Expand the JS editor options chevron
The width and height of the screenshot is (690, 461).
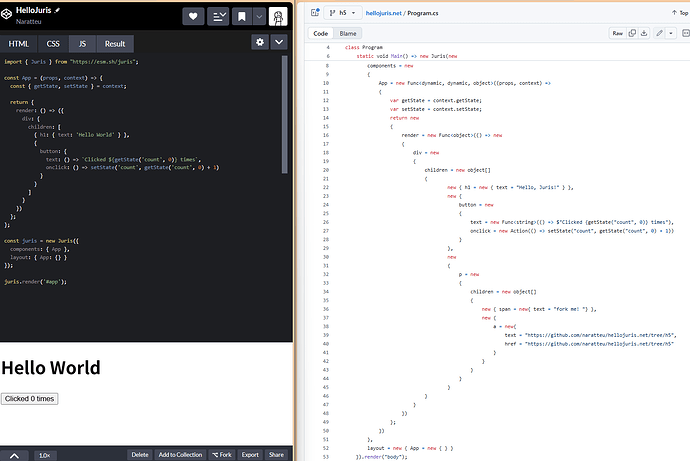(x=279, y=42)
